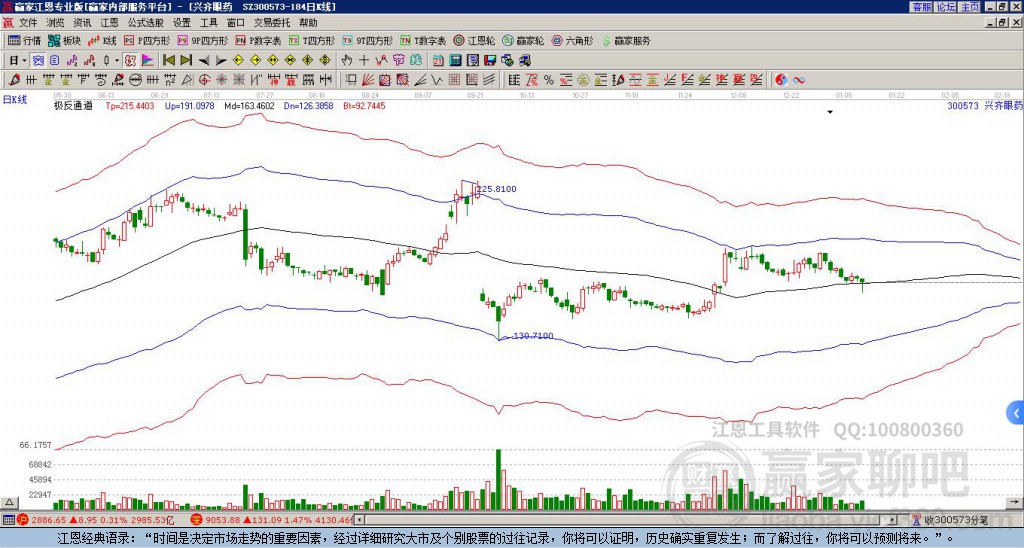The height and width of the screenshot is (548, 1024).
Task: Open the 交易委托 menu
Action: click(x=272, y=23)
